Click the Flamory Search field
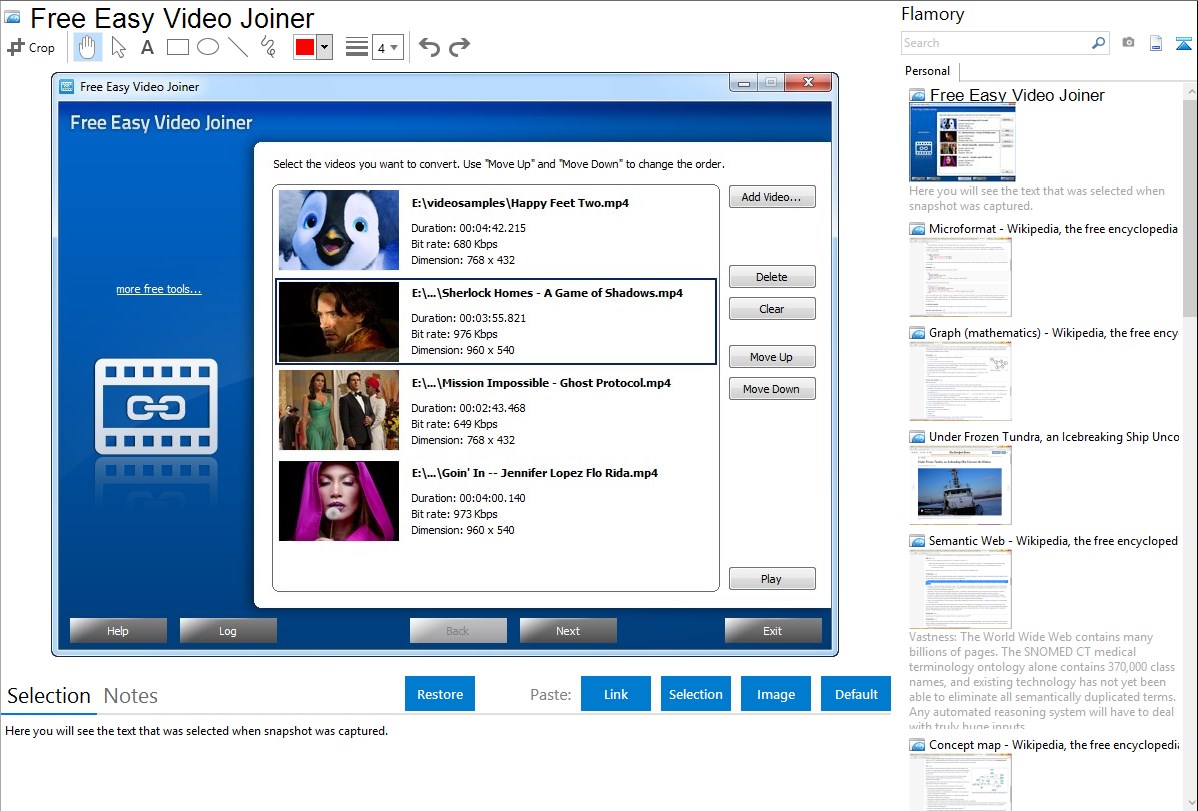This screenshot has width=1198, height=811. (996, 43)
